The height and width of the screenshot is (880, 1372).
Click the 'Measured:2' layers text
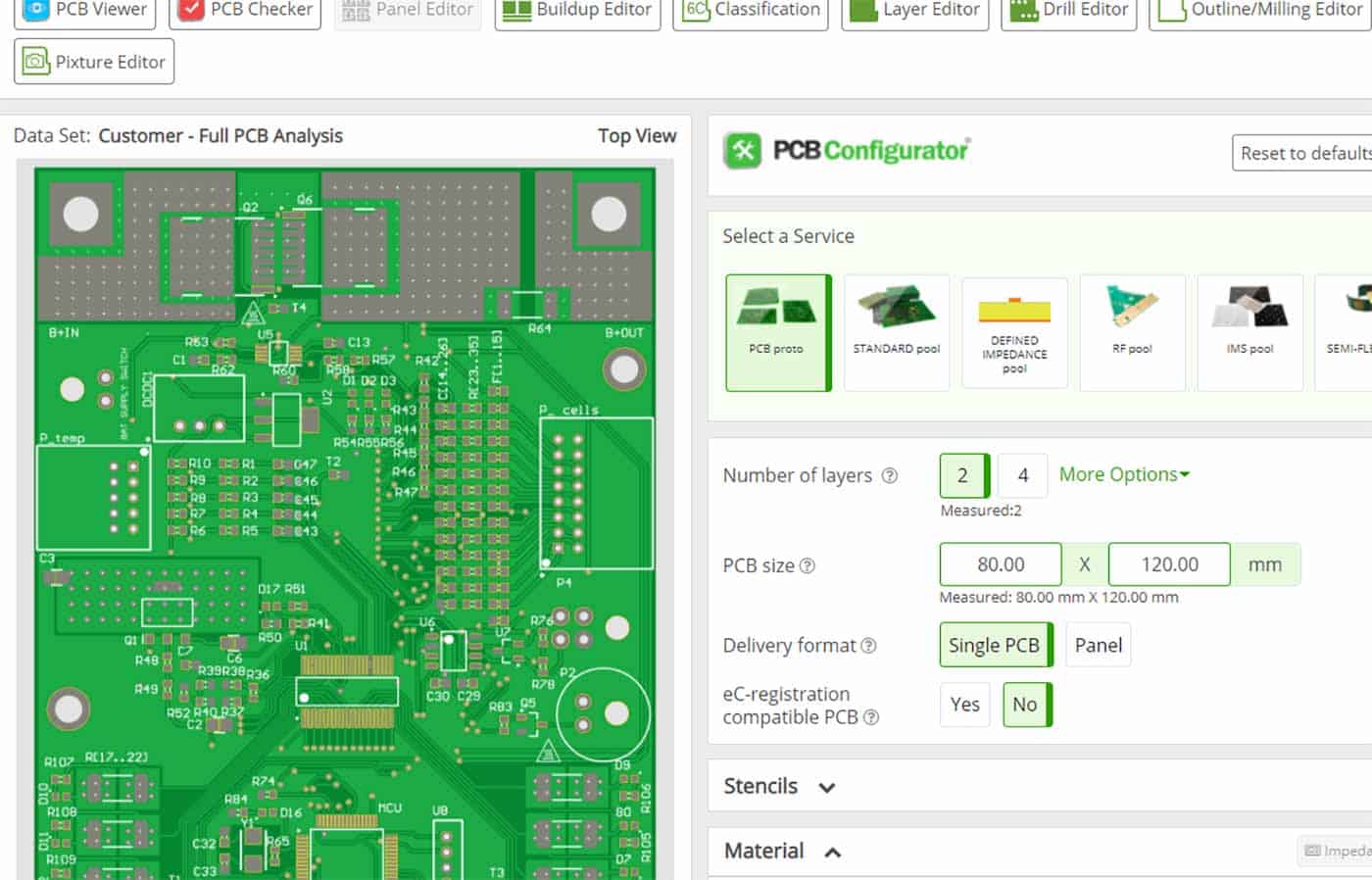pos(981,511)
